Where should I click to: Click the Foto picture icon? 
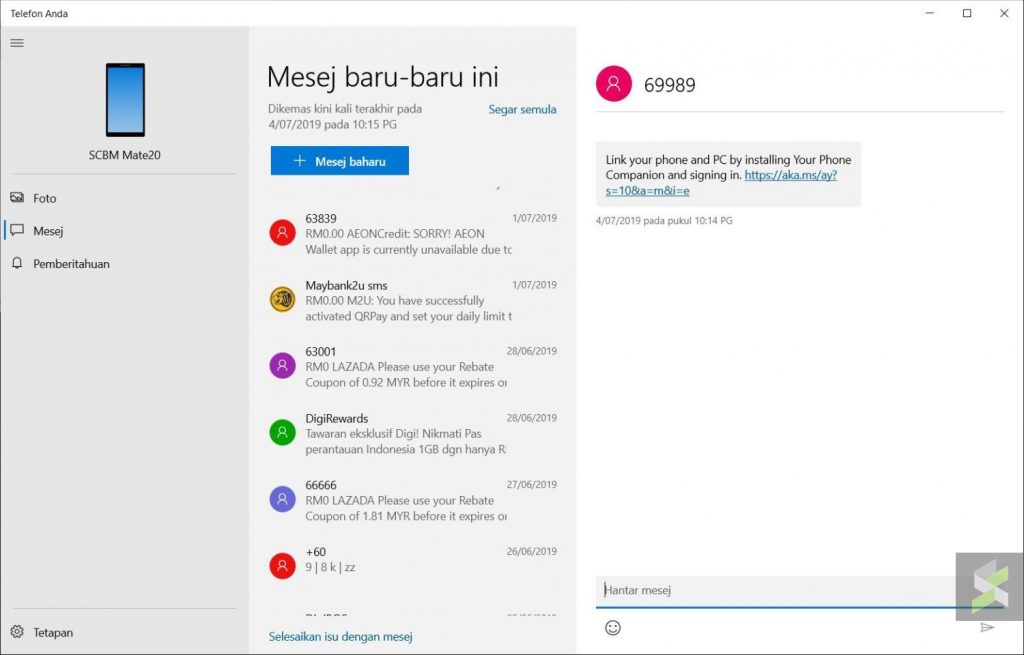(x=17, y=197)
